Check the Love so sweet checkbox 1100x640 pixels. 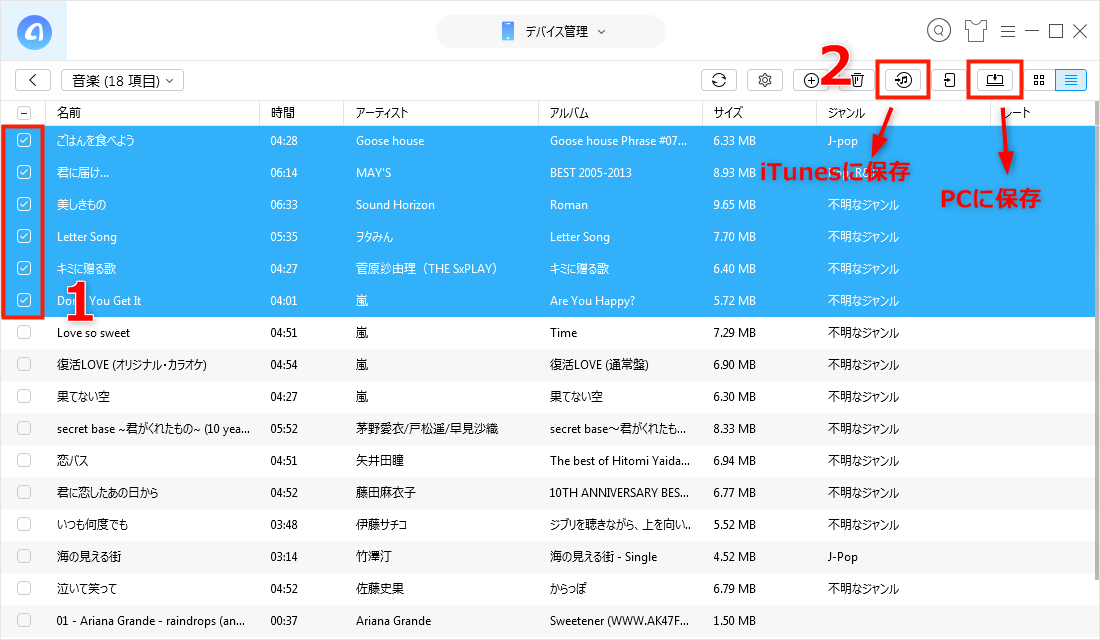[x=24, y=332]
